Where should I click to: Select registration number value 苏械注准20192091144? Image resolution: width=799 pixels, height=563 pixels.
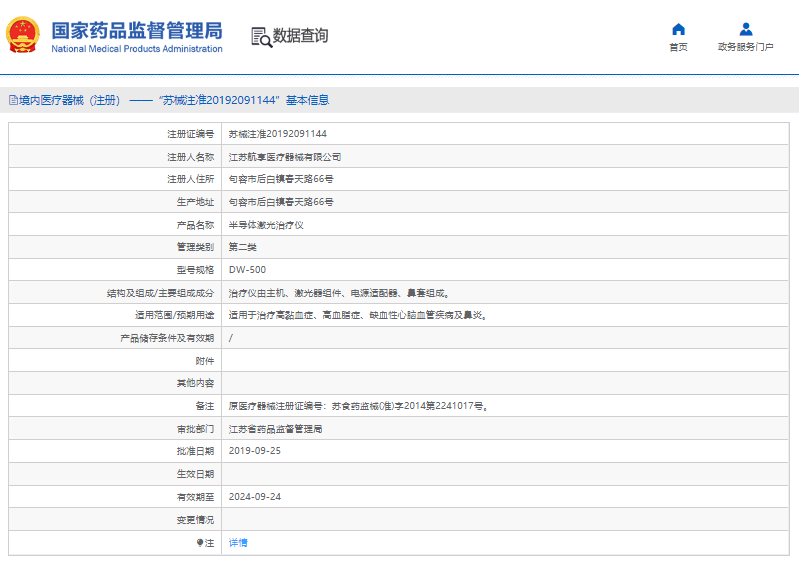(x=278, y=134)
